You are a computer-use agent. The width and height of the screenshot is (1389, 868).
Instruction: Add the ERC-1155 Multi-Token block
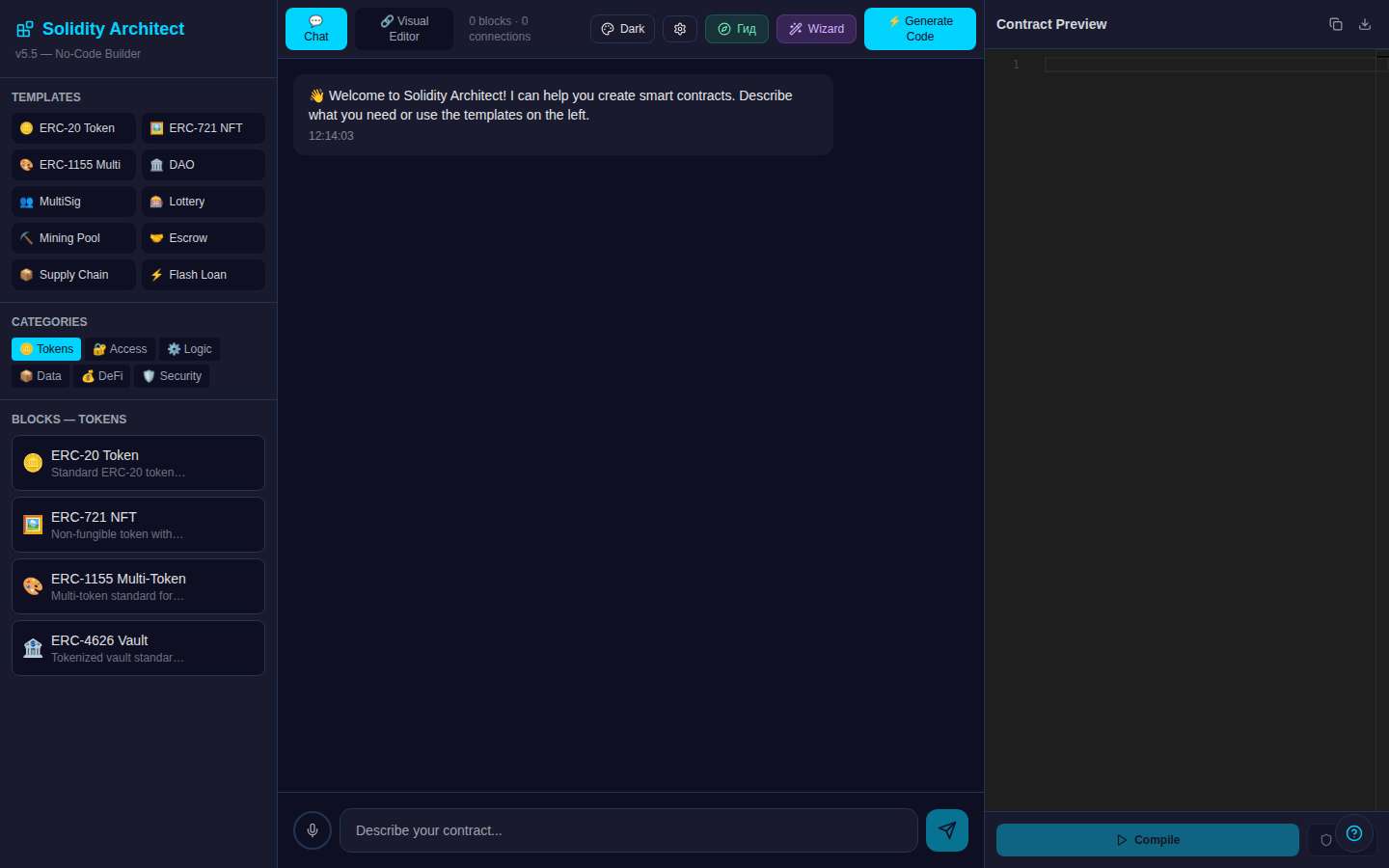[138, 586]
